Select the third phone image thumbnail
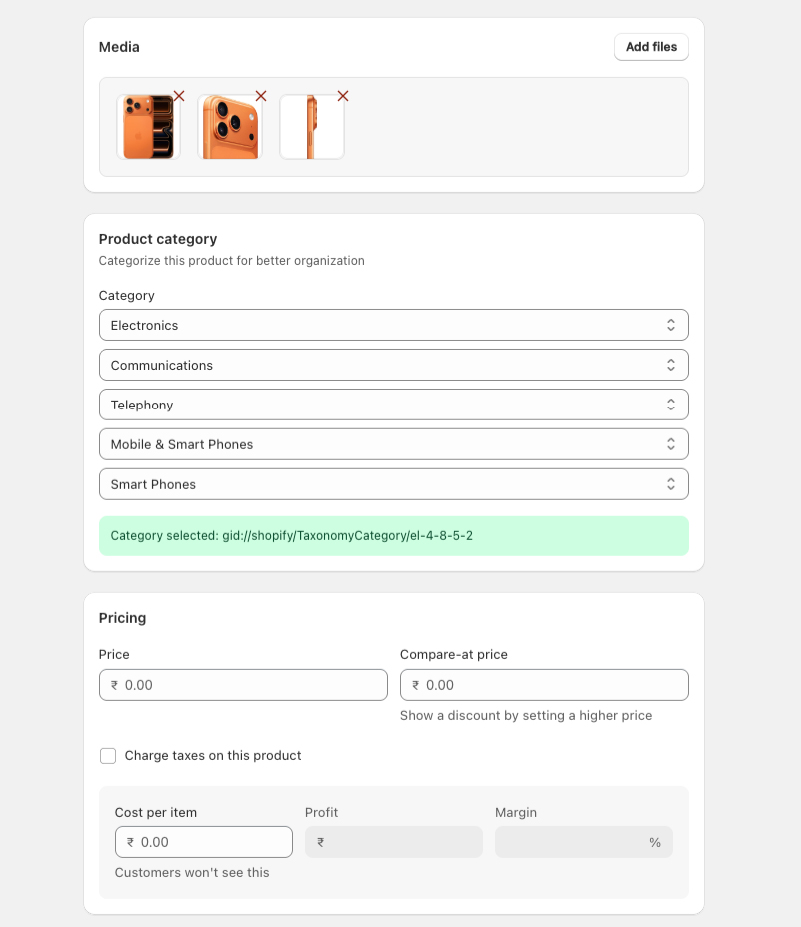 (x=312, y=126)
